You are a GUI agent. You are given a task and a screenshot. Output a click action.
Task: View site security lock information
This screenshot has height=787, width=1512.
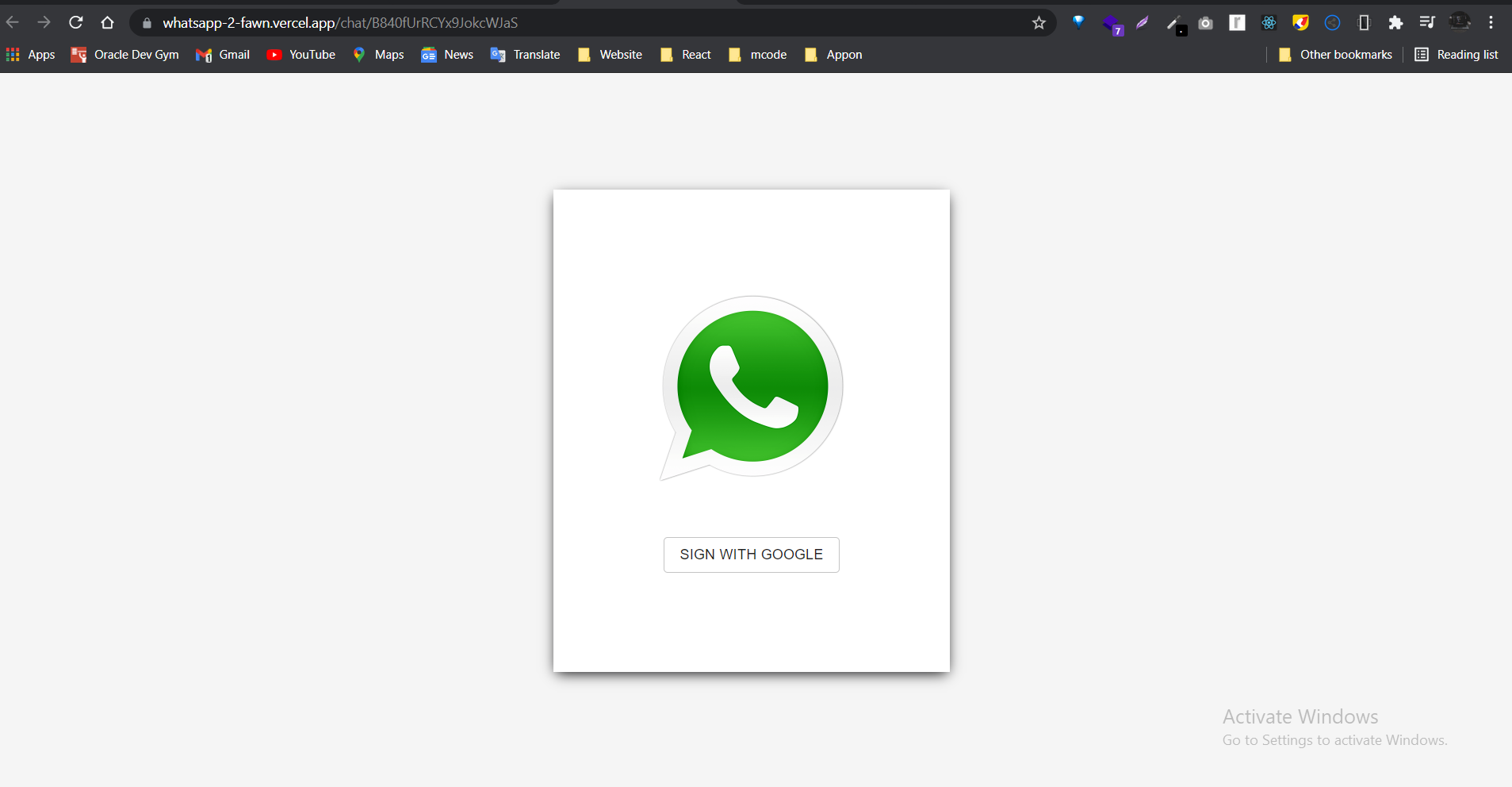click(147, 23)
